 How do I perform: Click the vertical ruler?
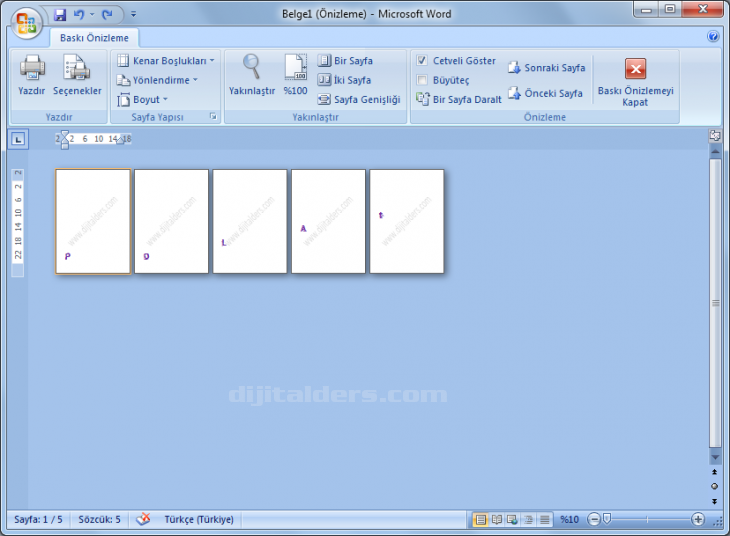(18, 223)
